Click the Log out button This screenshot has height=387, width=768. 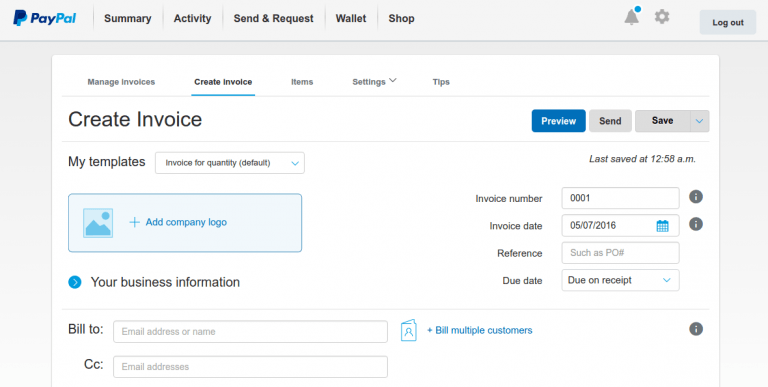727,23
